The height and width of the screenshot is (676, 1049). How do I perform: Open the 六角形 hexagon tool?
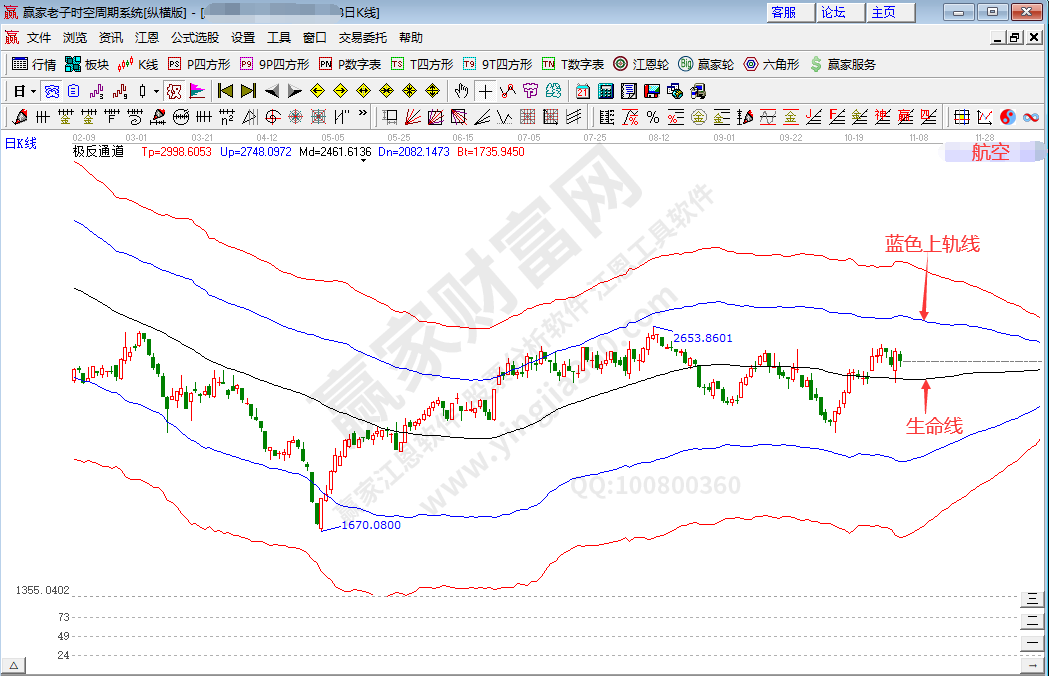tap(771, 64)
